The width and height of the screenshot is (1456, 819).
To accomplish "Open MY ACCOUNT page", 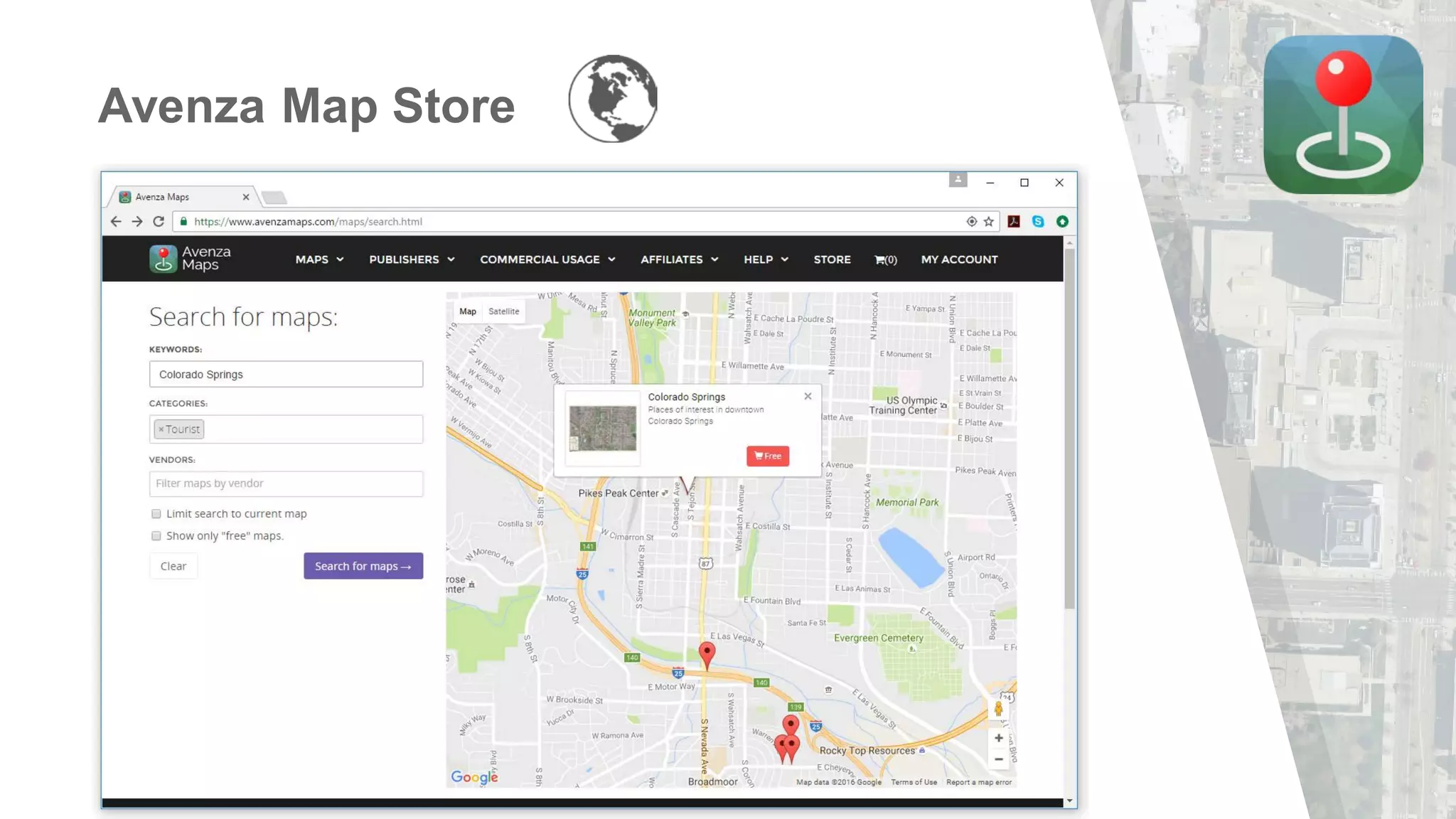I will coord(960,259).
